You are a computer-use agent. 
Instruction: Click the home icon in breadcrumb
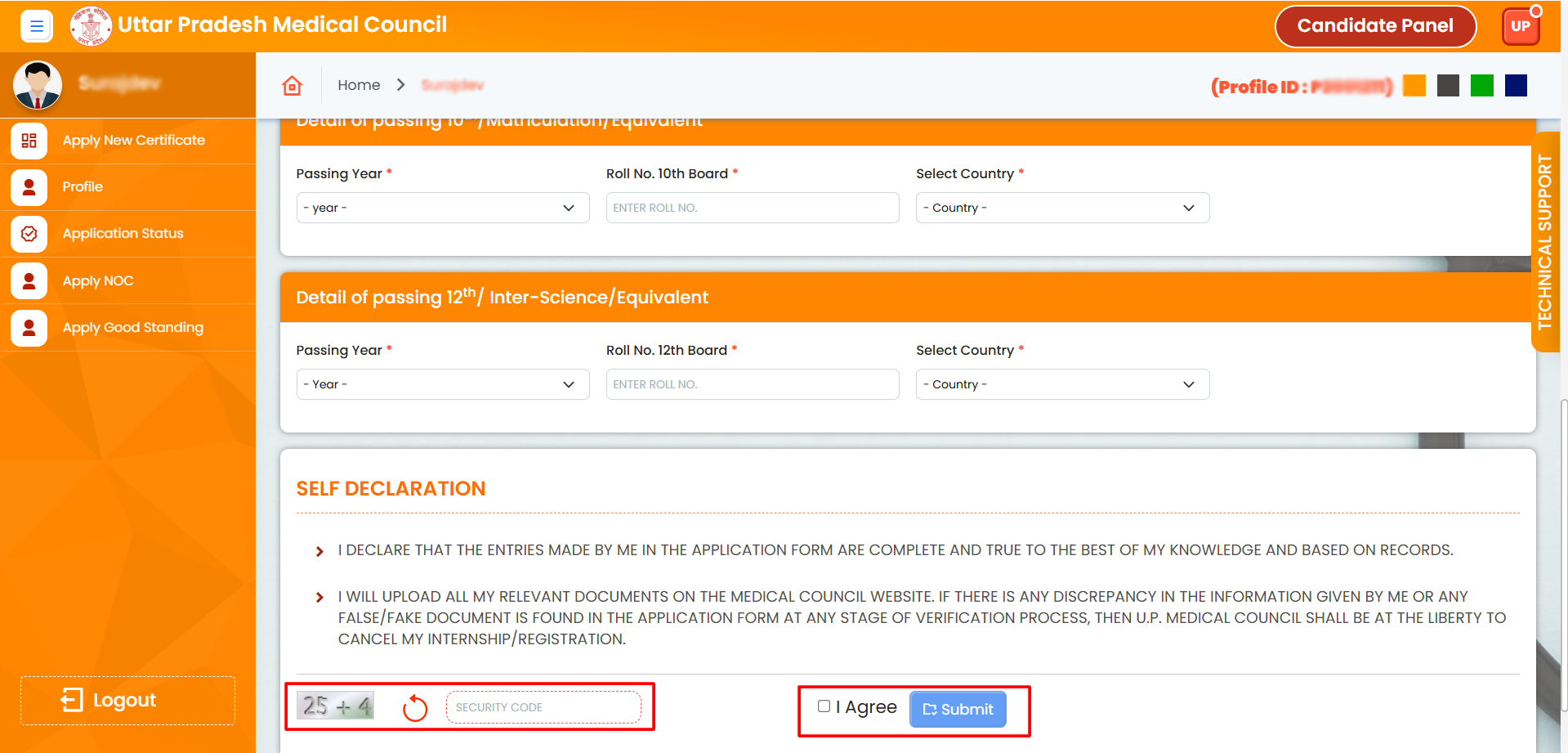pyautogui.click(x=292, y=86)
